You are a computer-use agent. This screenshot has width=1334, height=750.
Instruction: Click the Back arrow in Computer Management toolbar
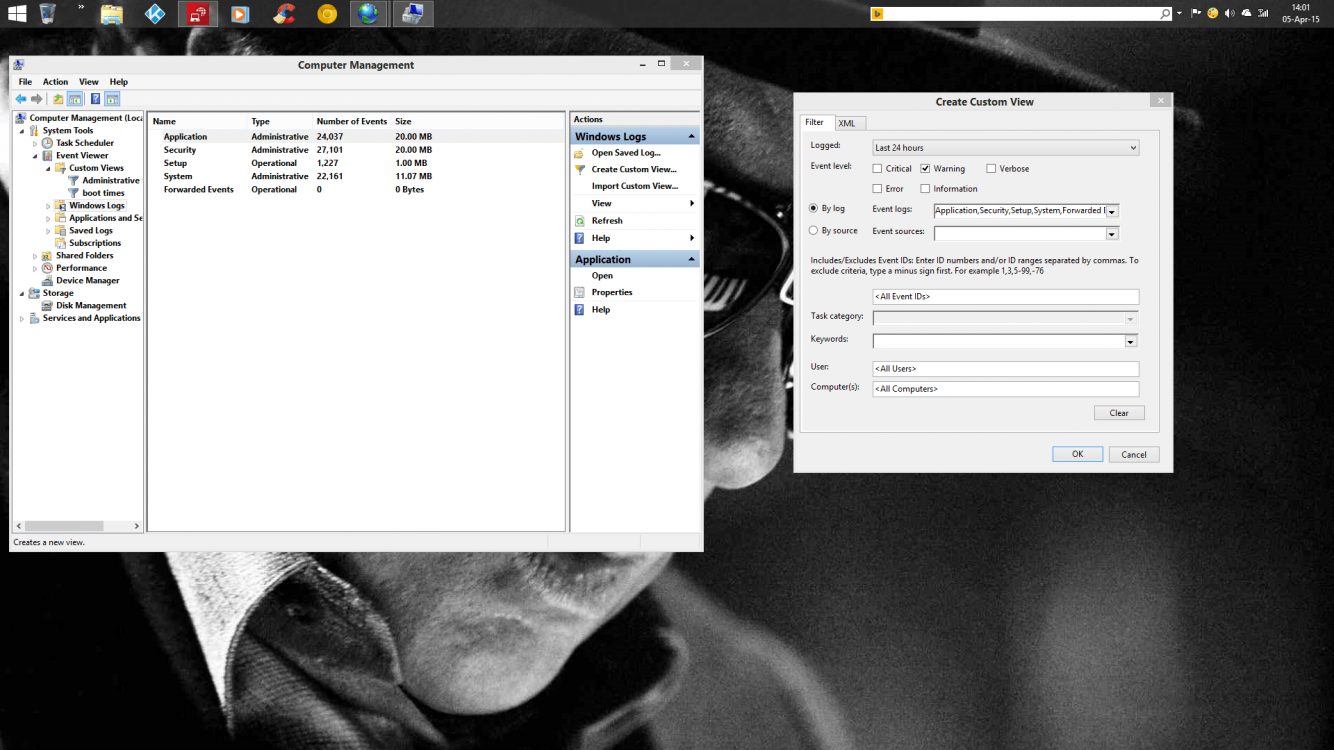click(21, 99)
